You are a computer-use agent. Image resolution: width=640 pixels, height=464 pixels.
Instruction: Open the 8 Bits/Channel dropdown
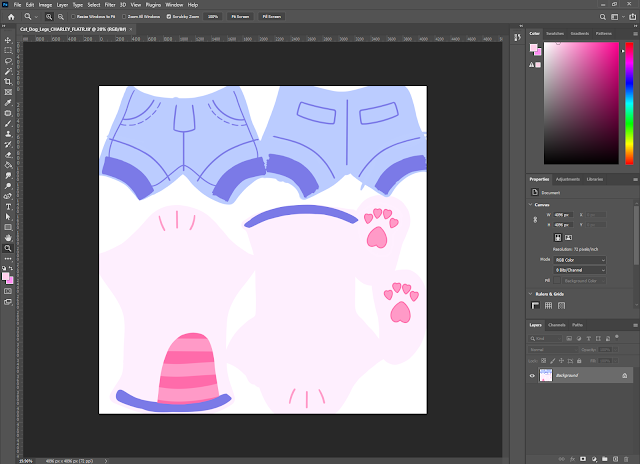580,270
